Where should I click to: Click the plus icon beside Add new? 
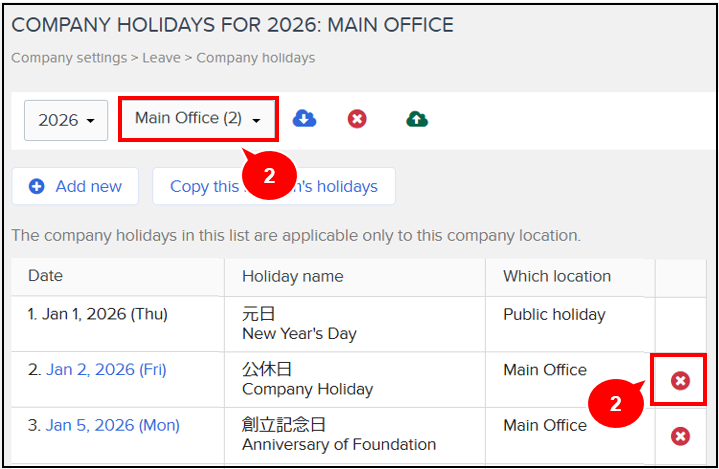(x=37, y=186)
